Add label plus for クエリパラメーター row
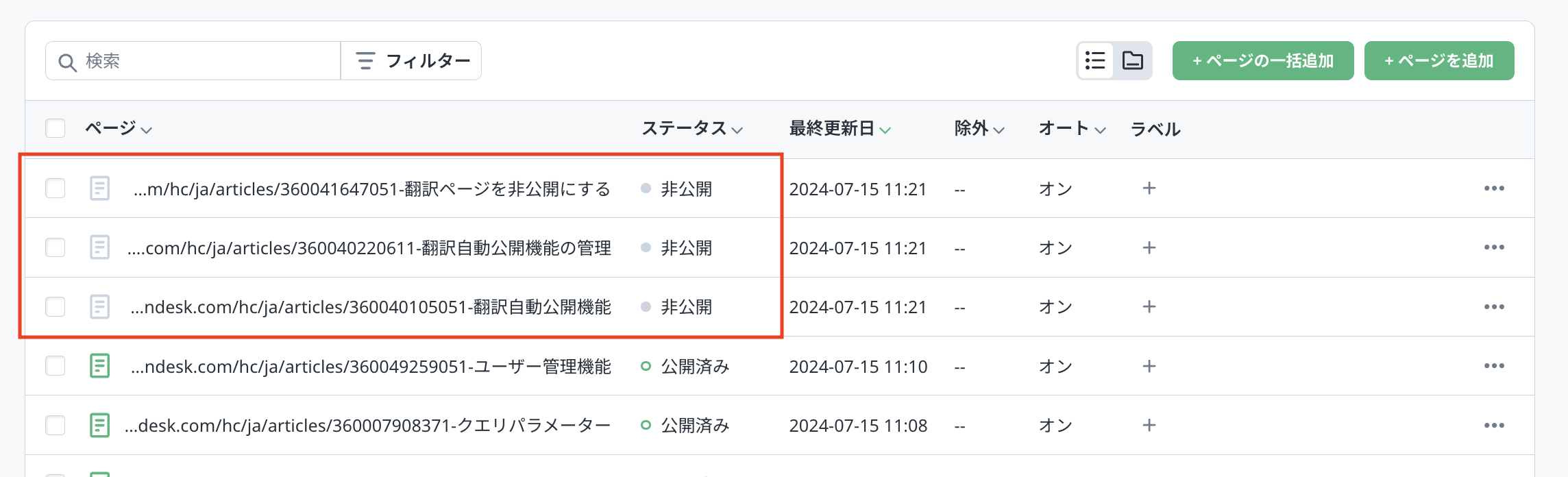Screen dimensions: 1568x477 pyautogui.click(x=1149, y=426)
